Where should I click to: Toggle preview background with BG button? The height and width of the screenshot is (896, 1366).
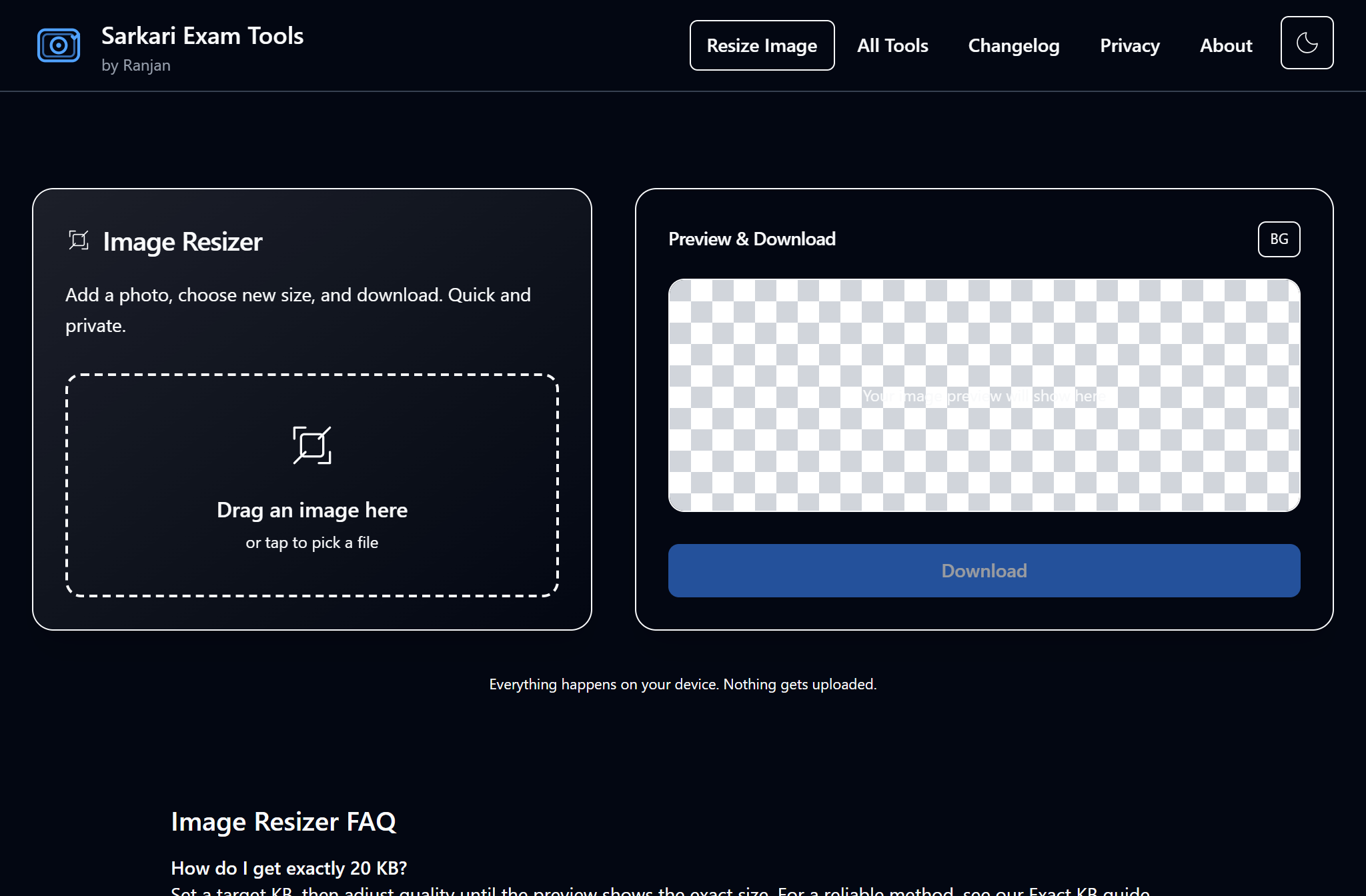(1279, 239)
